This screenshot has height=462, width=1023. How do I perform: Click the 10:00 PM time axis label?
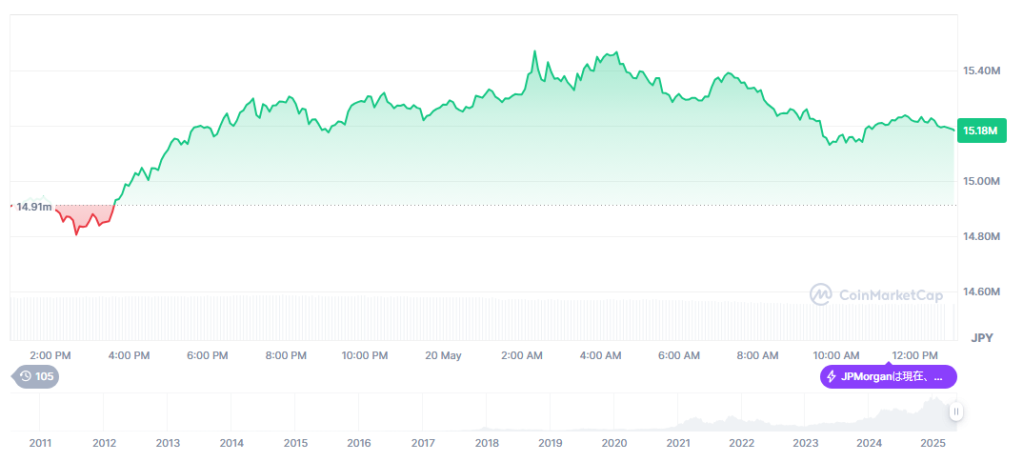(364, 356)
